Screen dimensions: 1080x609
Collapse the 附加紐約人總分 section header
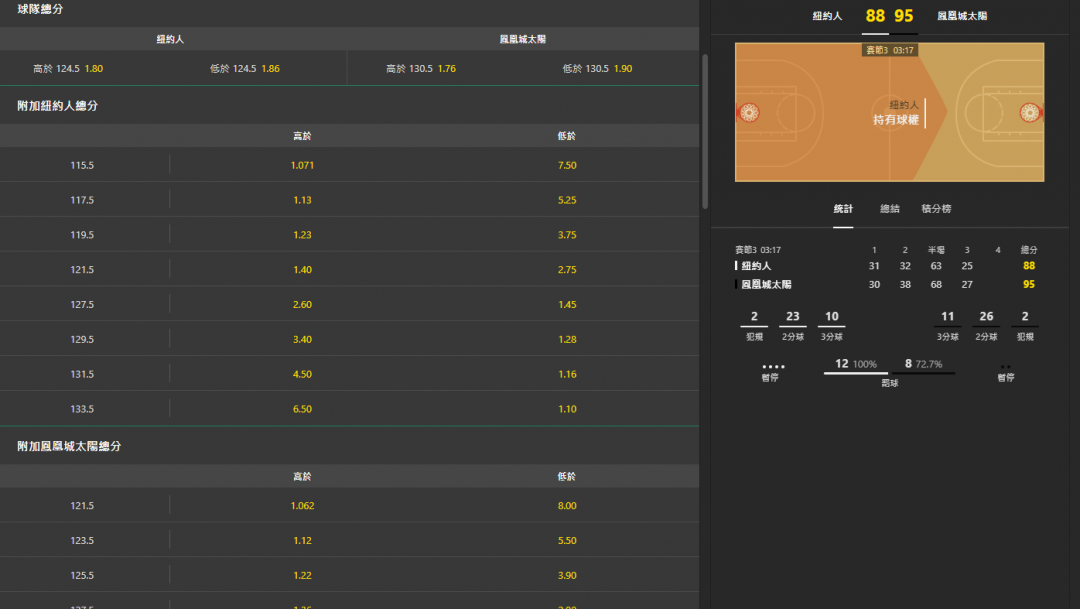[x=349, y=105]
